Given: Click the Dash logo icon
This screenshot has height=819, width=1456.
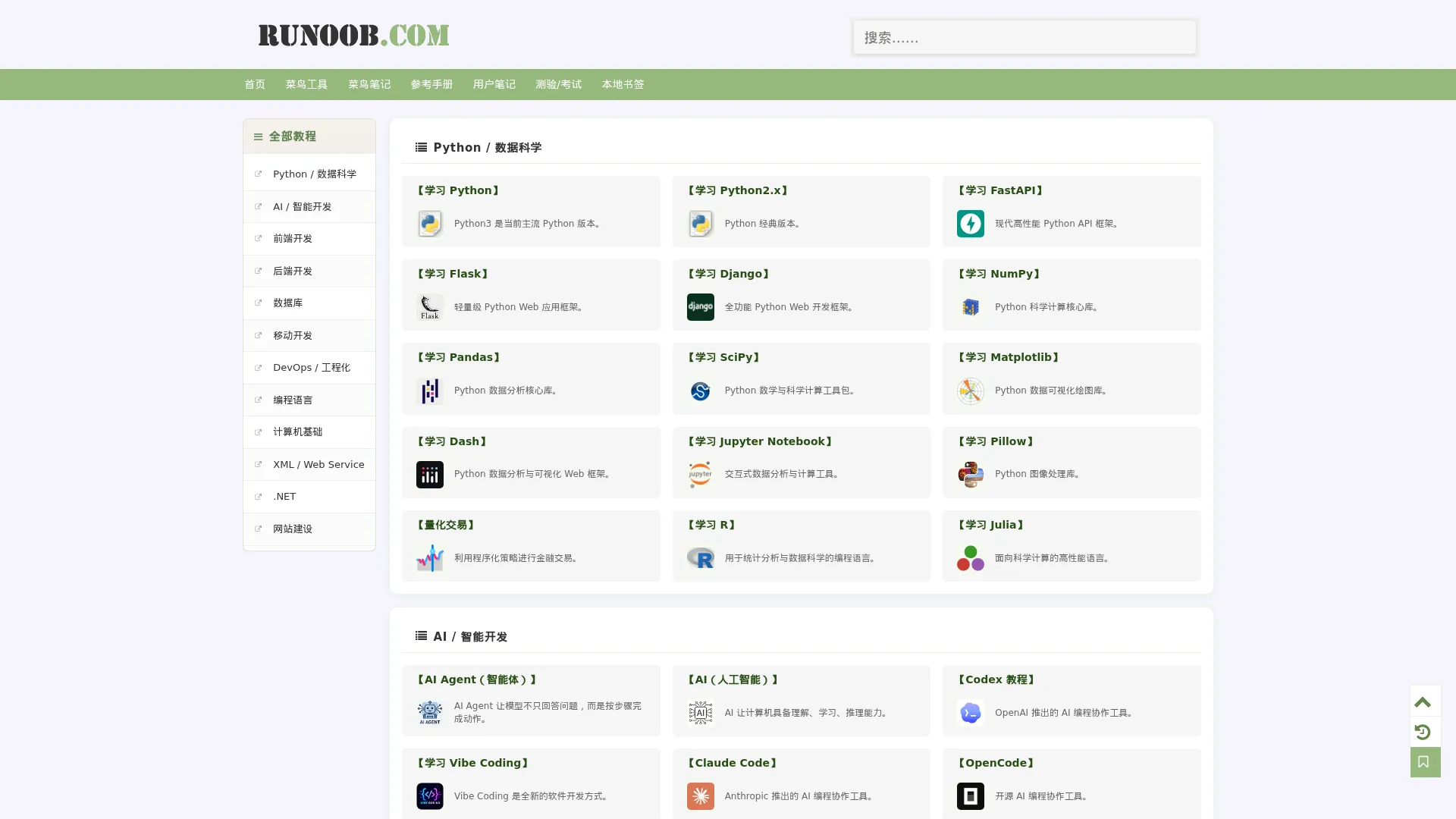Looking at the screenshot, I should [x=430, y=475].
